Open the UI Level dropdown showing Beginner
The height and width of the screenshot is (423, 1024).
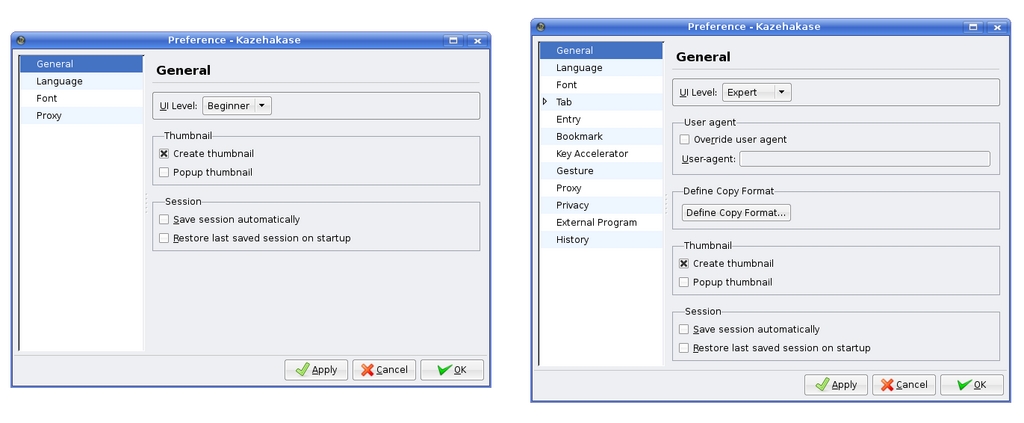click(x=237, y=105)
